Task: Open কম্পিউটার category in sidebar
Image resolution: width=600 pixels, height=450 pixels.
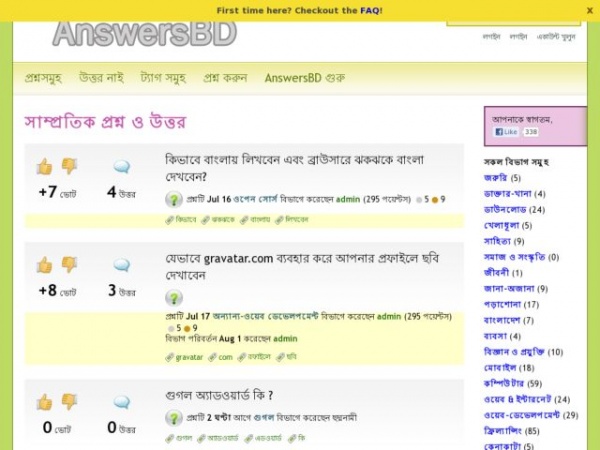Action: [x=504, y=383]
